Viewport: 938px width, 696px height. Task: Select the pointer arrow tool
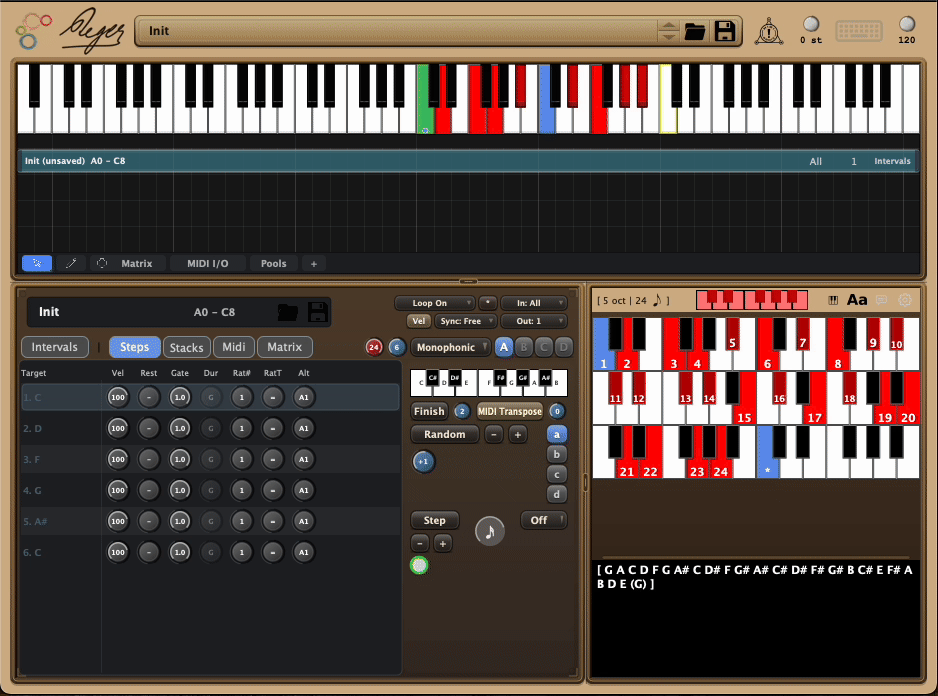pyautogui.click(x=37, y=263)
